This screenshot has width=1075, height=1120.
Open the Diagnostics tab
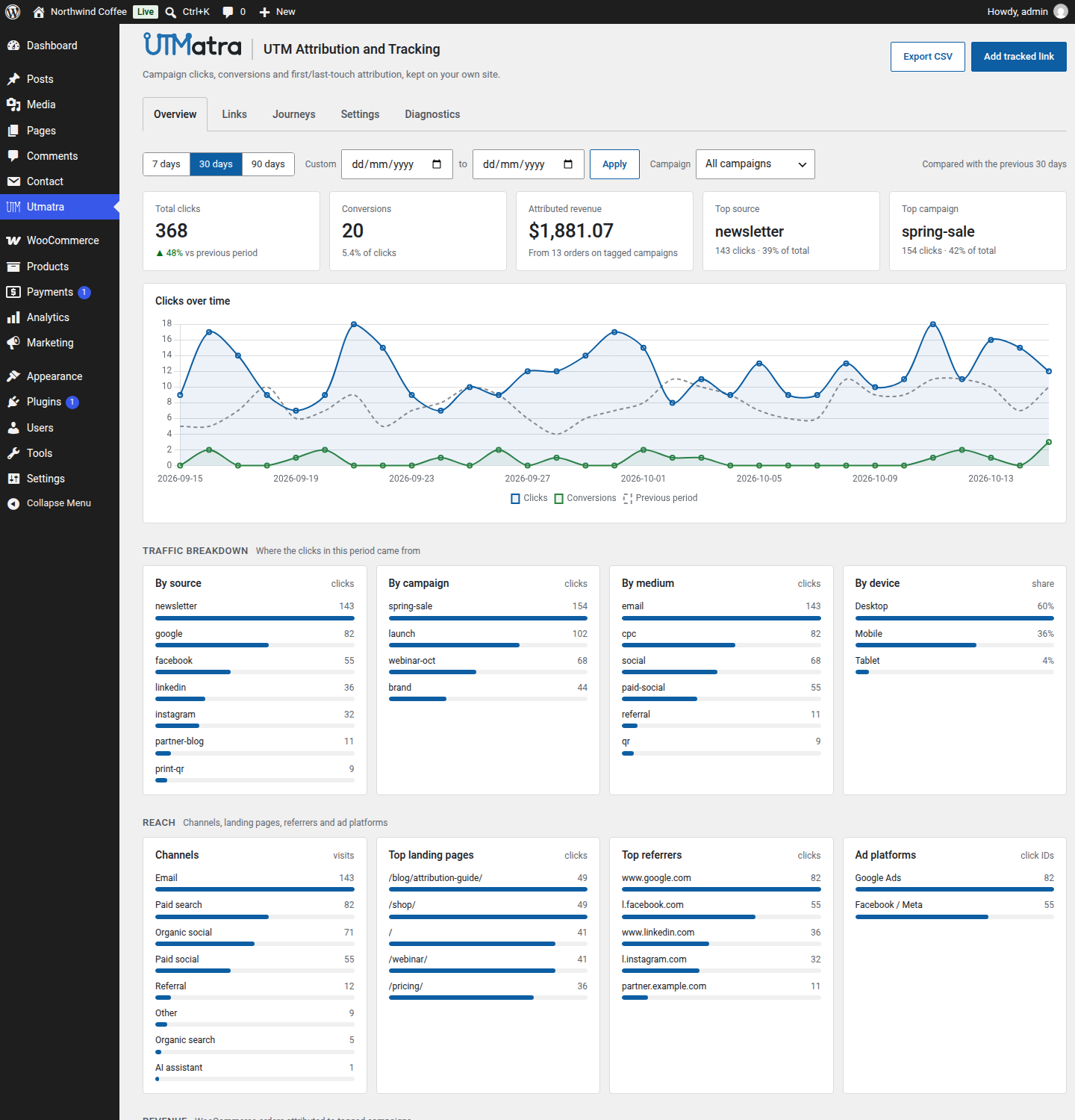click(x=432, y=114)
